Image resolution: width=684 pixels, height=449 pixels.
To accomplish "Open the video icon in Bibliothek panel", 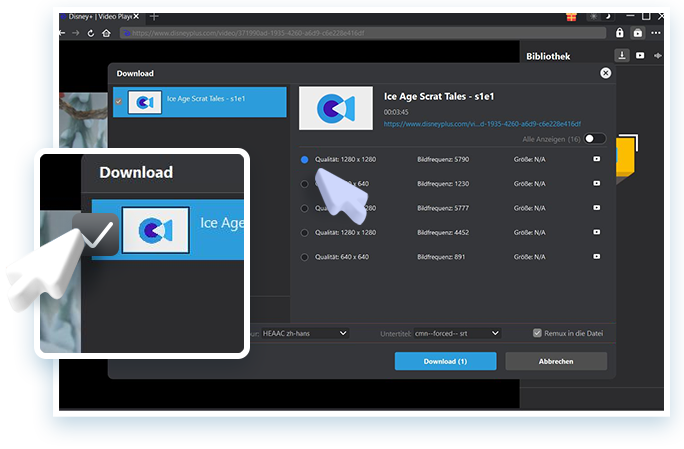I will 640,55.
